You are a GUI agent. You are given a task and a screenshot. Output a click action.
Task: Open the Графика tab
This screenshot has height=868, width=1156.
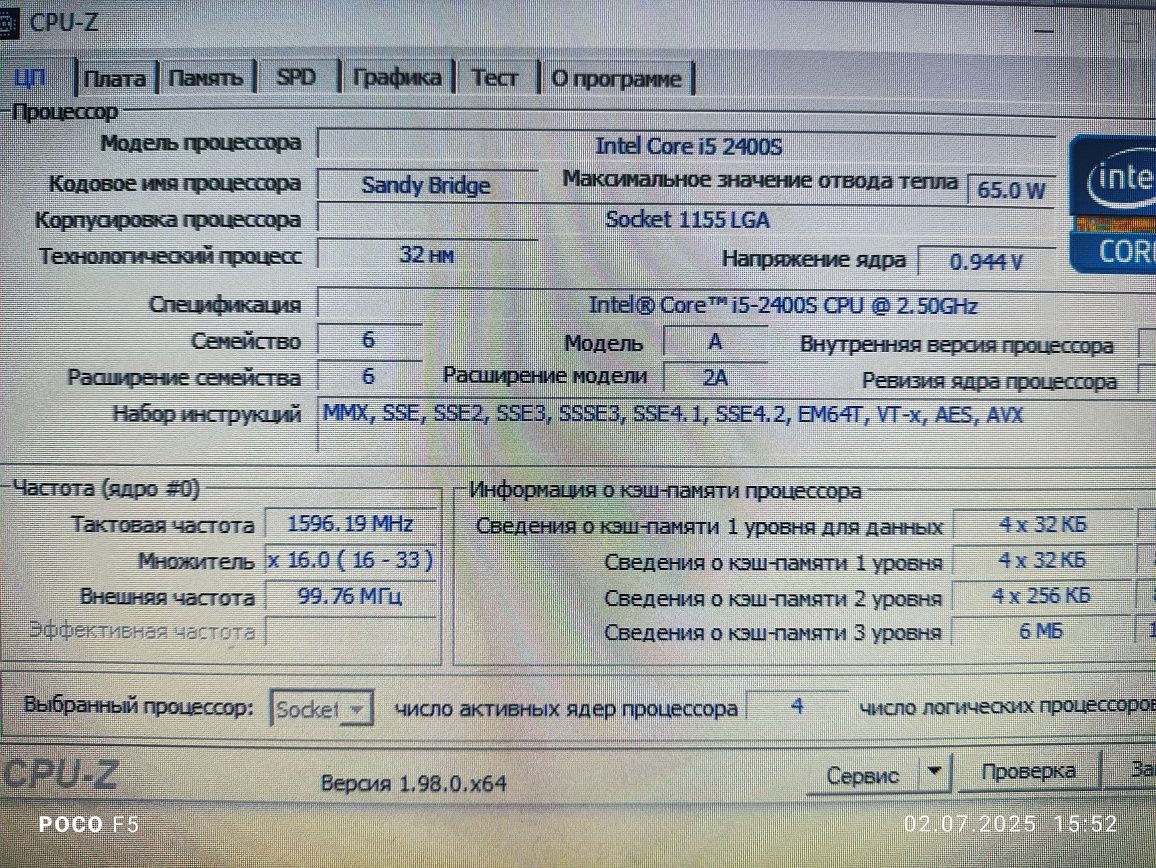point(397,77)
